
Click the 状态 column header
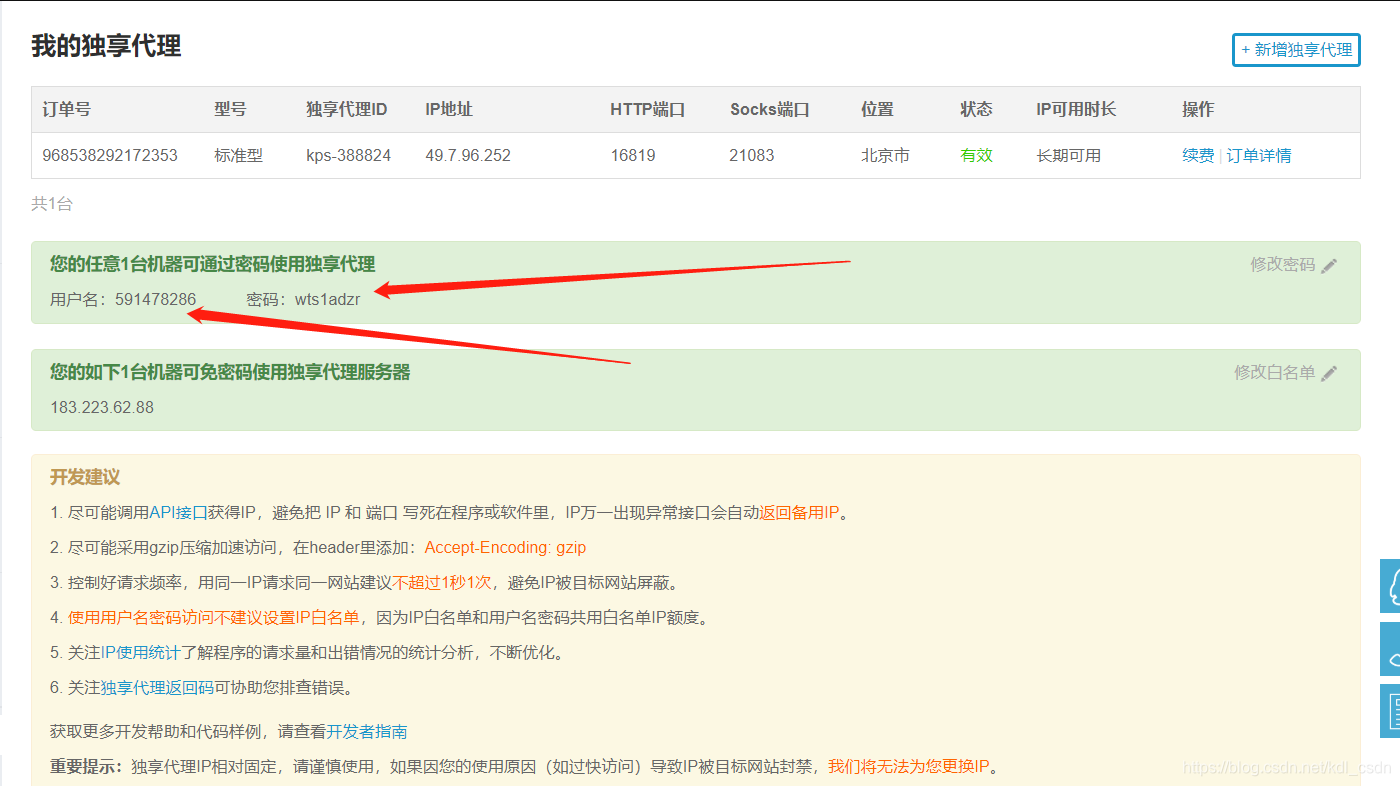(976, 110)
